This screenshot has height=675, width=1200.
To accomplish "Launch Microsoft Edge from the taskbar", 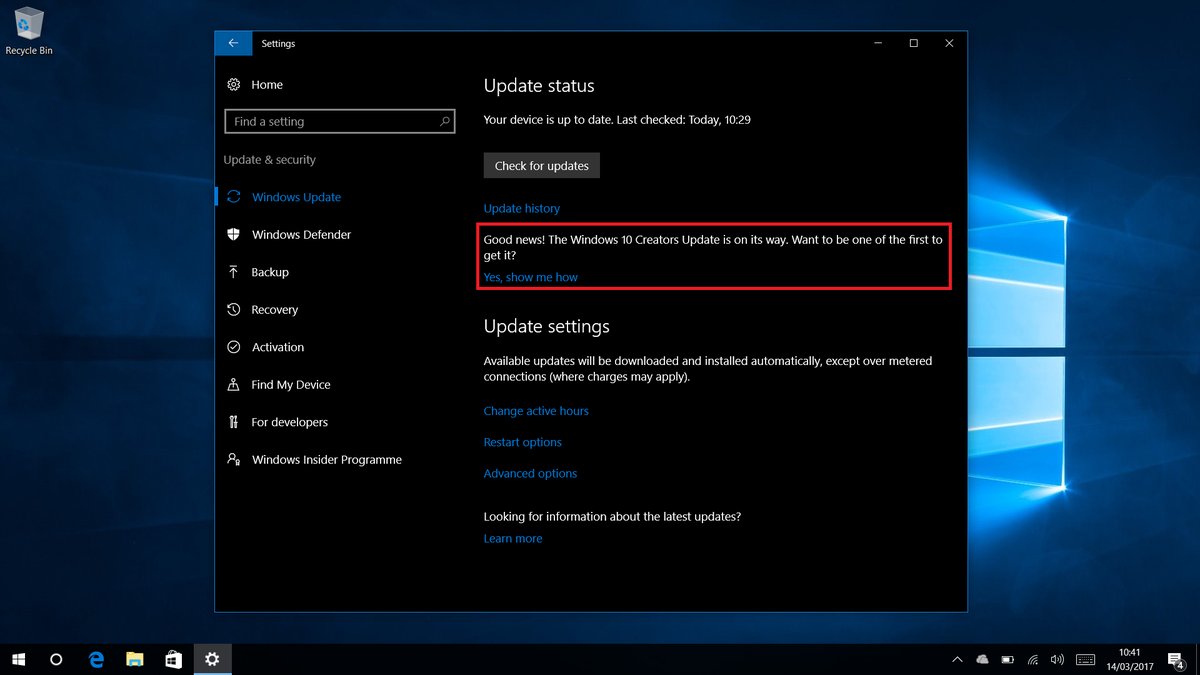I will (97, 659).
